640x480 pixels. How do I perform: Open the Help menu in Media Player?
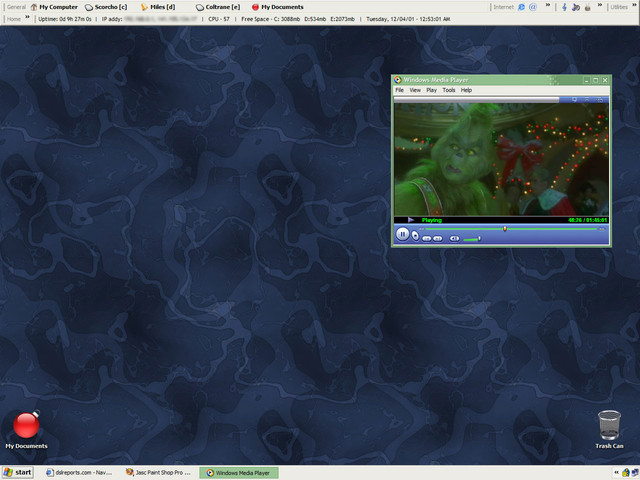466,90
